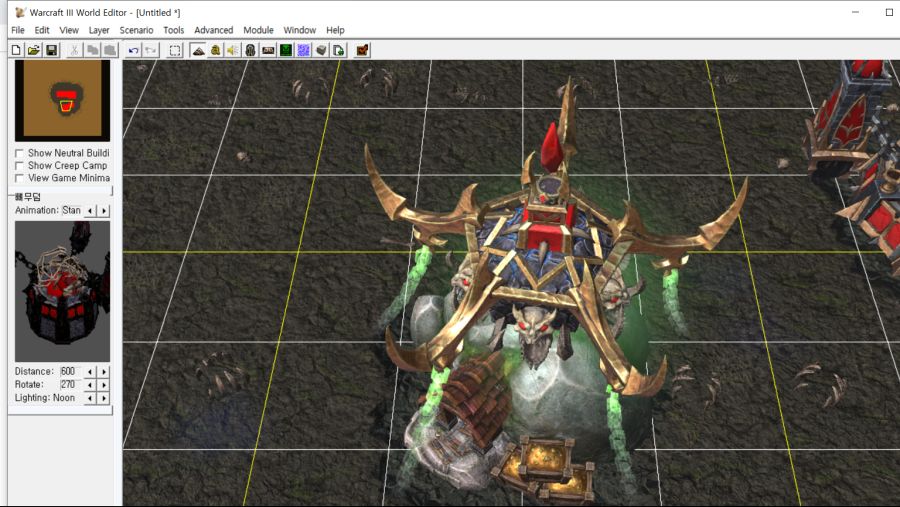This screenshot has height=507, width=900.
Task: Open the Asset Manager page icon
Action: coord(339,51)
